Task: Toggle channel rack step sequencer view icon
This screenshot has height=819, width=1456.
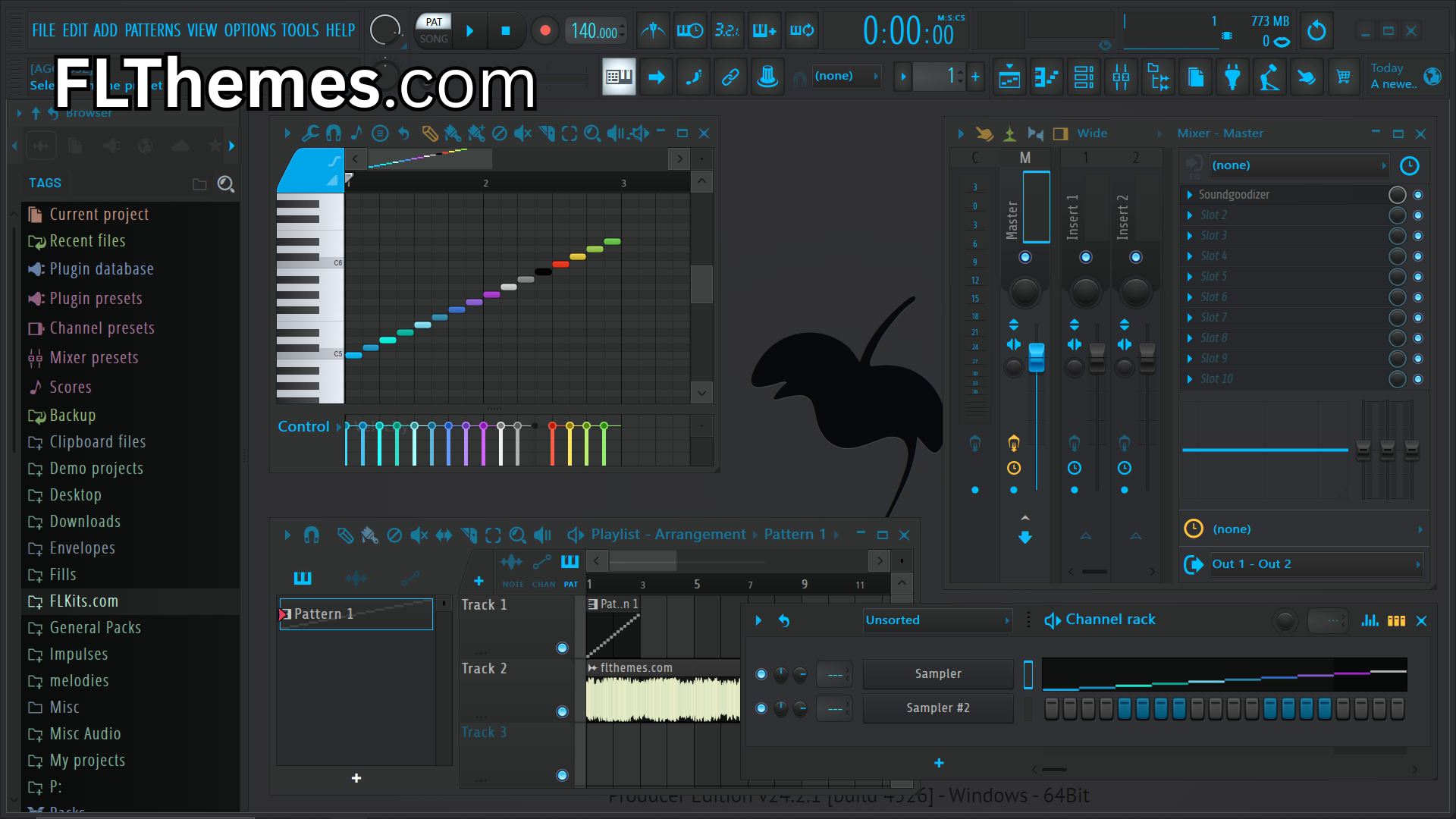Action: coord(1396,620)
